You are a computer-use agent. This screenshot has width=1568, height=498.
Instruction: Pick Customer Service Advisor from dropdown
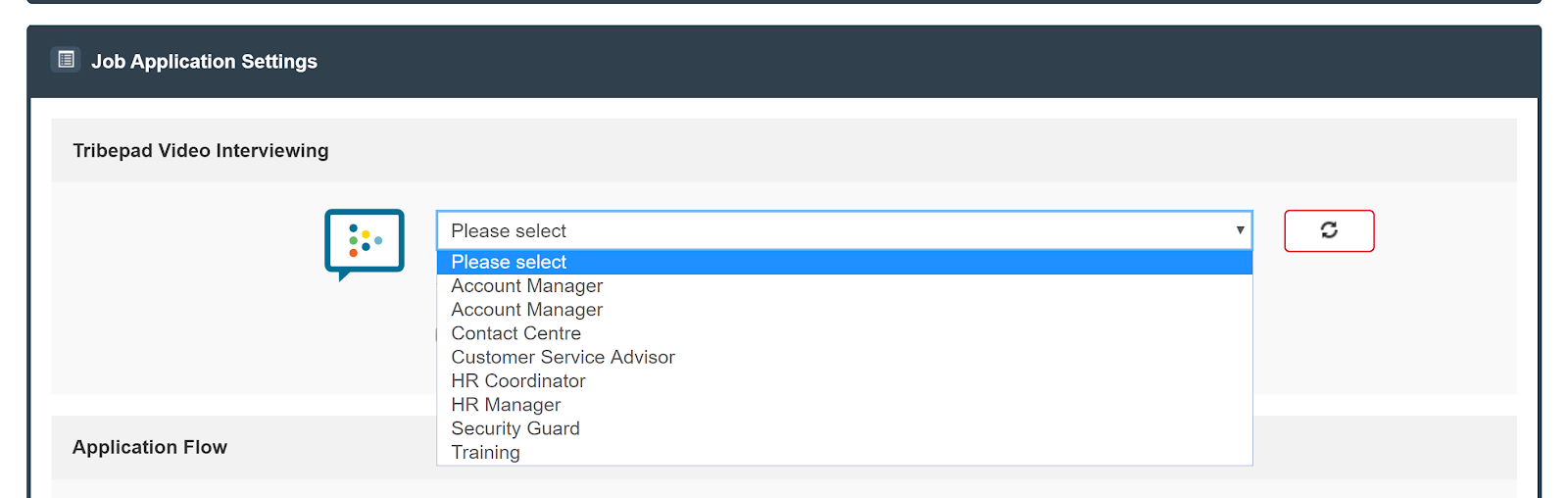(x=844, y=358)
